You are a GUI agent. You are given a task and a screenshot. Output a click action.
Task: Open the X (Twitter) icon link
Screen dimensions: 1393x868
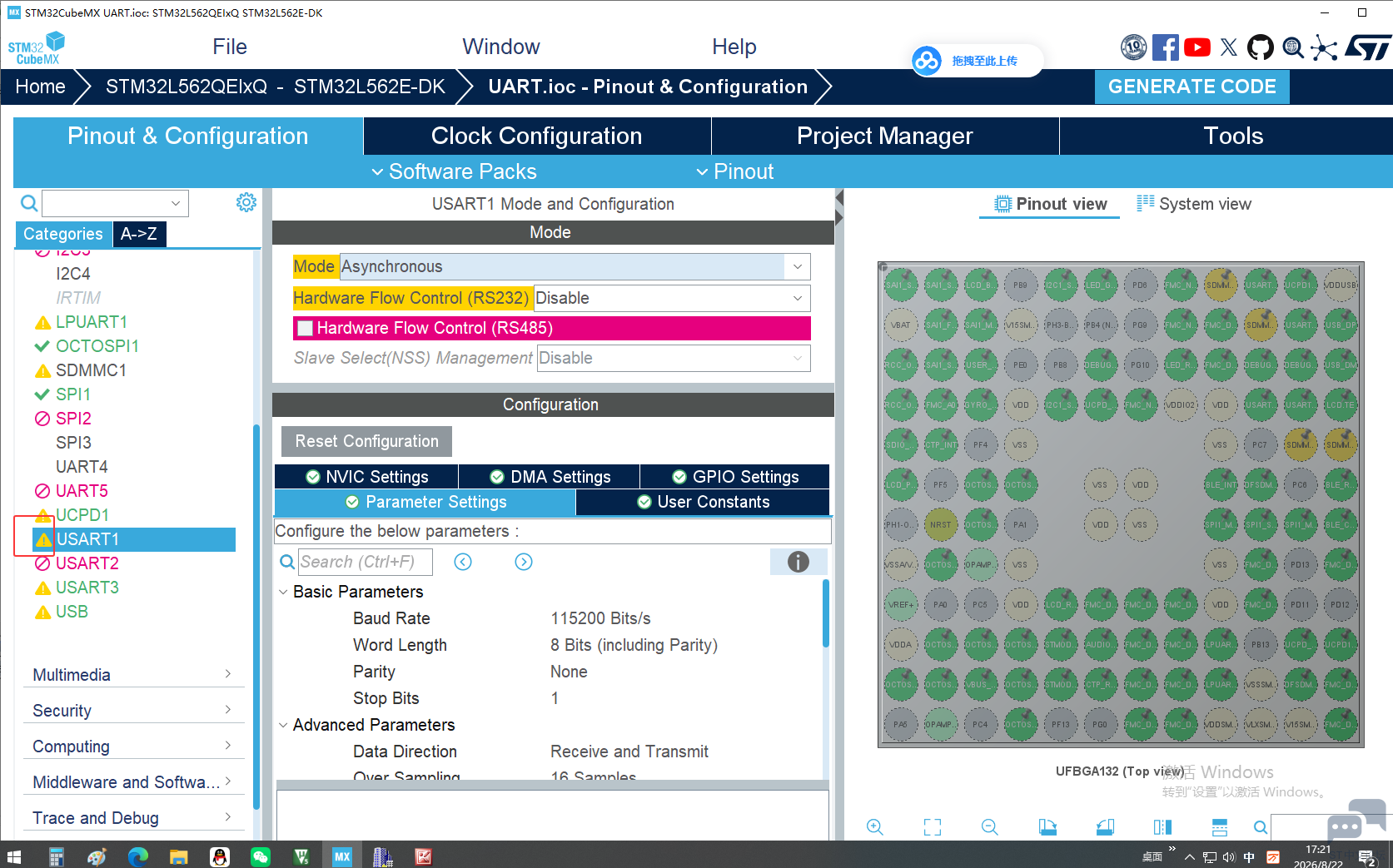click(1229, 47)
